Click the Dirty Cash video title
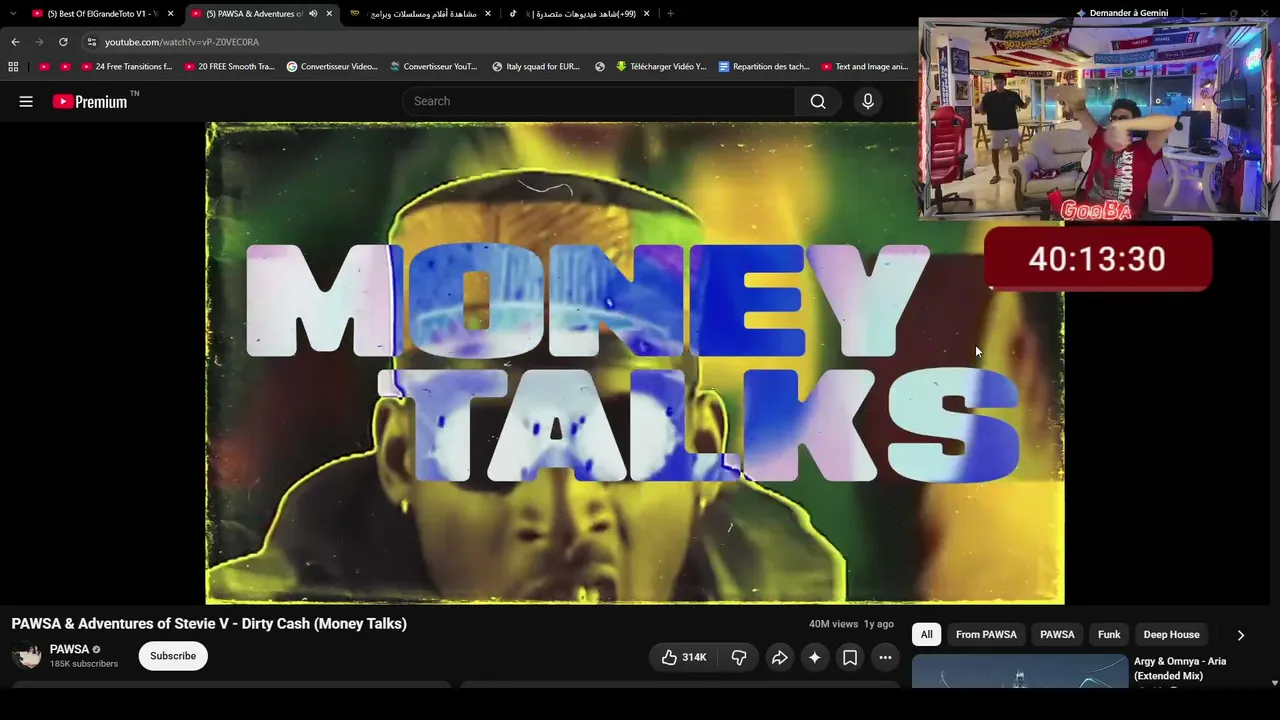1280x720 pixels. coord(209,624)
